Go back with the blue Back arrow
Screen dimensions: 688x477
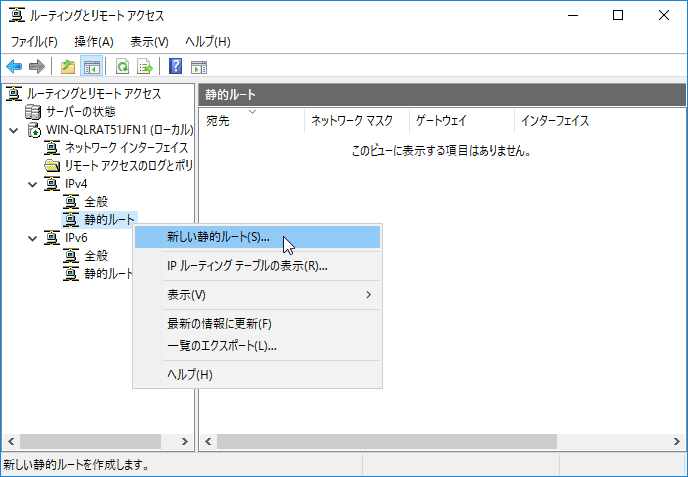14,67
